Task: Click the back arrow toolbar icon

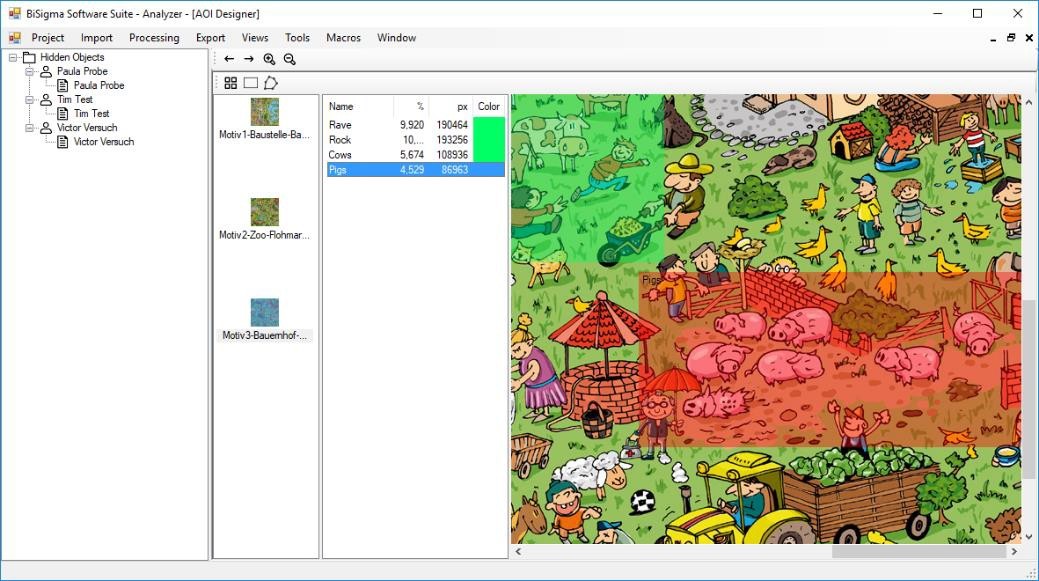Action: click(x=229, y=59)
